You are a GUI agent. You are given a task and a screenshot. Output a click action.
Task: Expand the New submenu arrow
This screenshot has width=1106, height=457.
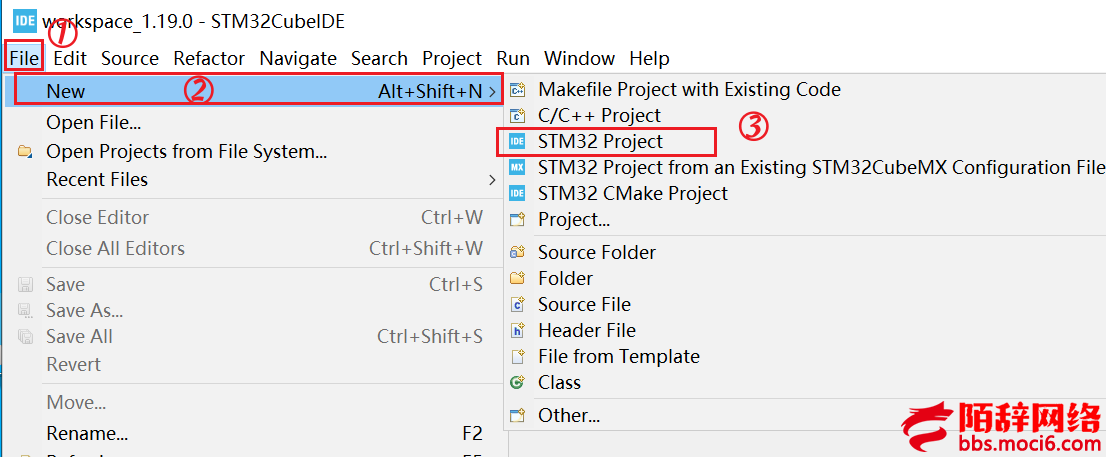tap(492, 91)
